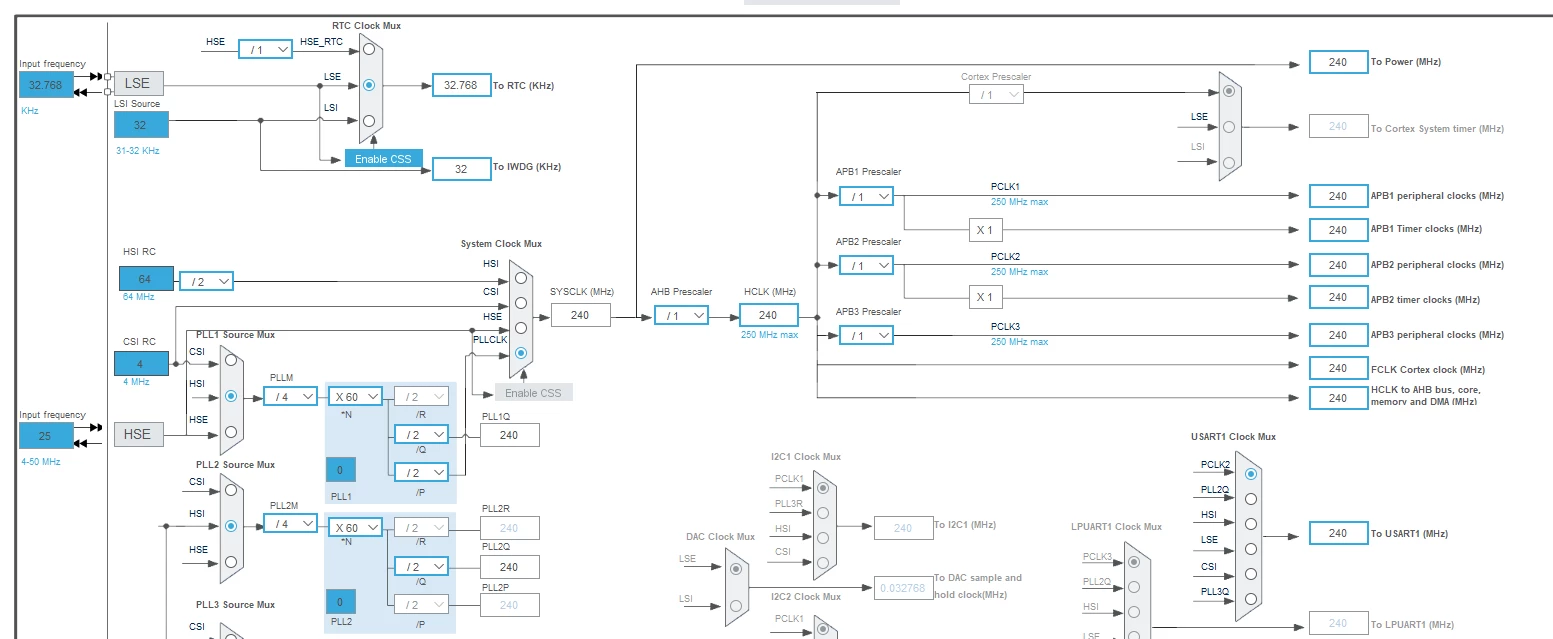Choose HSE in PLL1 Source Mux
Viewport: 1553px width, 639px height.
point(231,432)
